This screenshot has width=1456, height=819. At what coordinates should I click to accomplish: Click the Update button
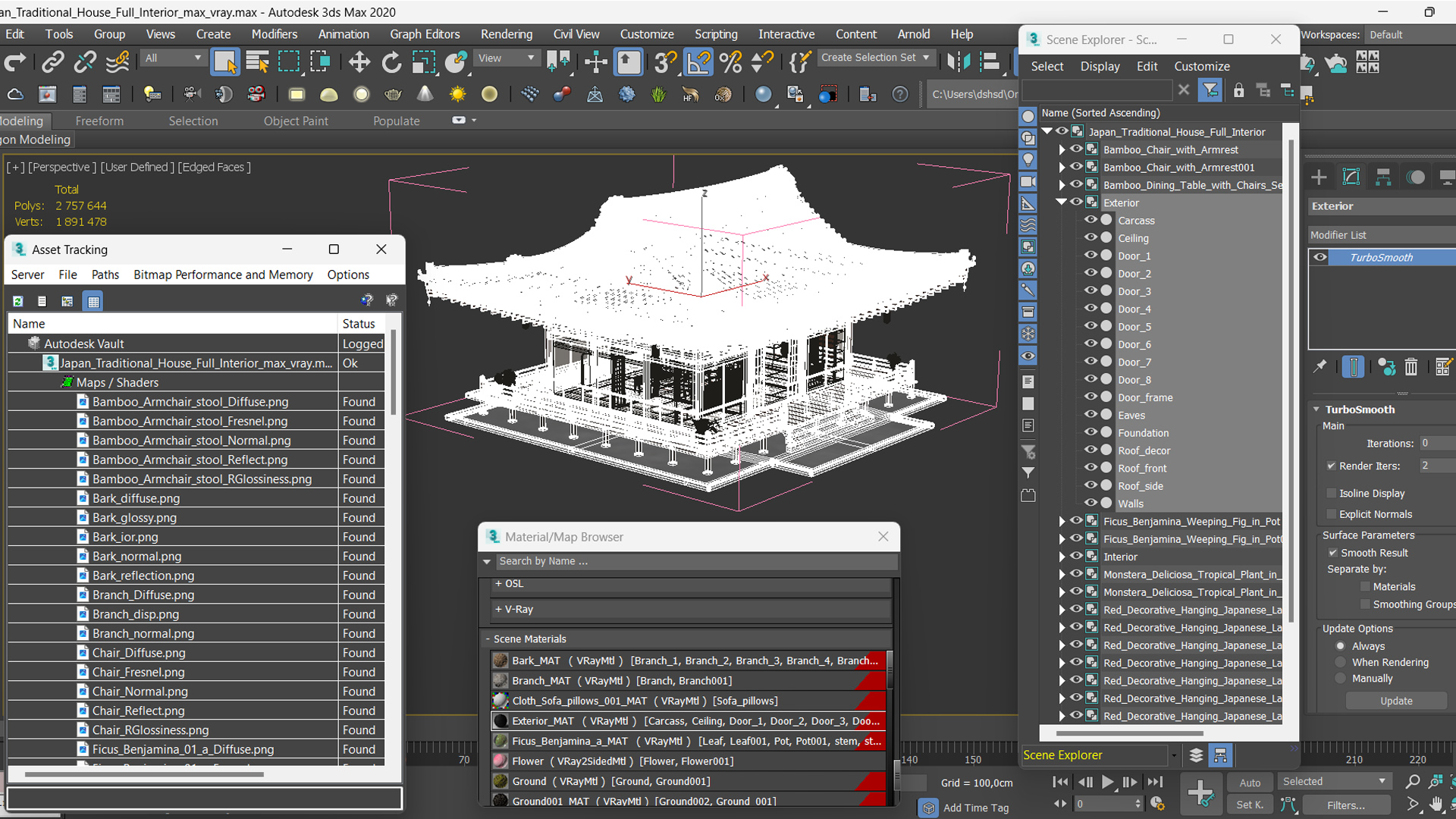click(1396, 701)
